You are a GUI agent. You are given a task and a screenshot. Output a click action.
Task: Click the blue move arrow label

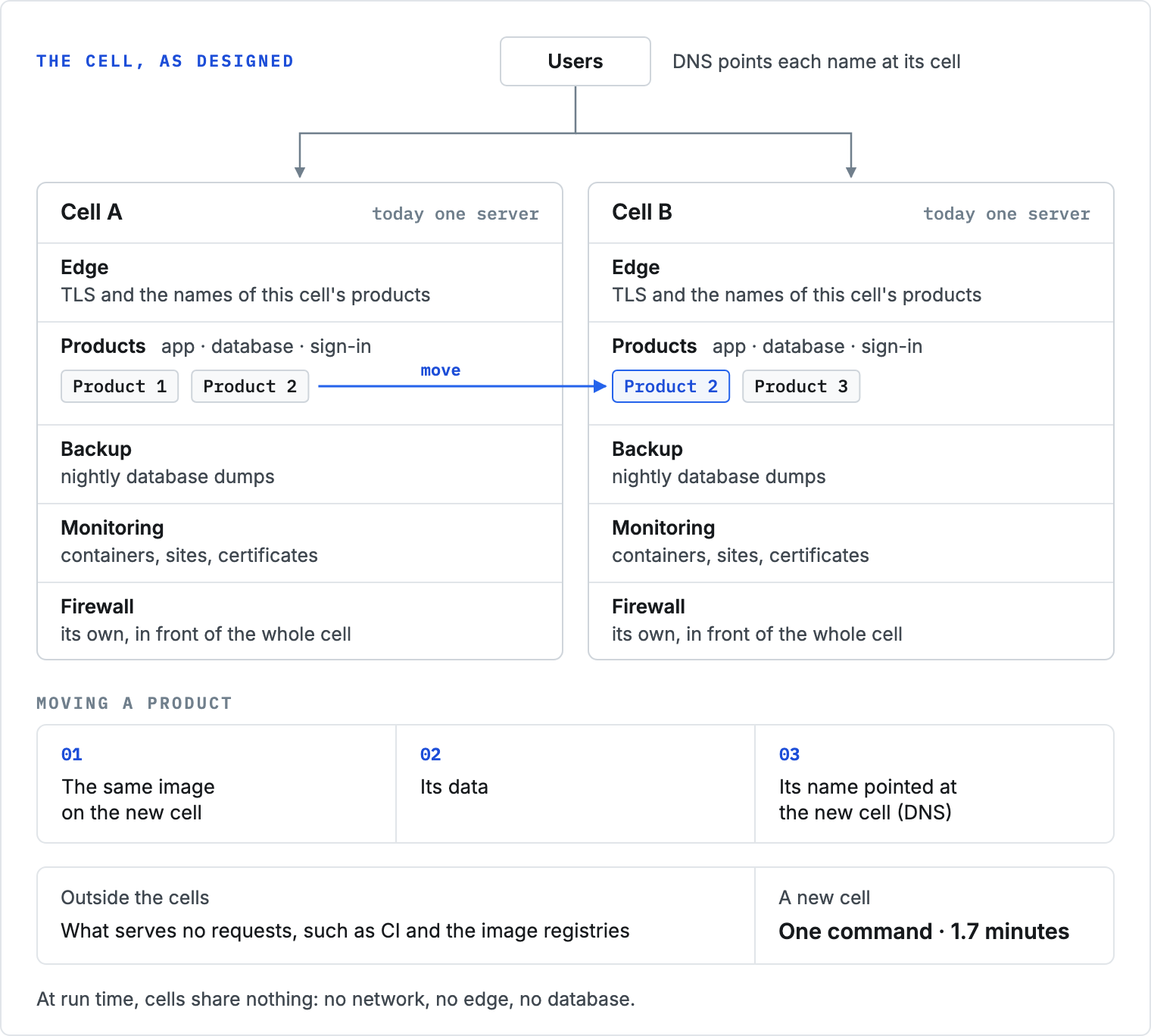(x=441, y=370)
